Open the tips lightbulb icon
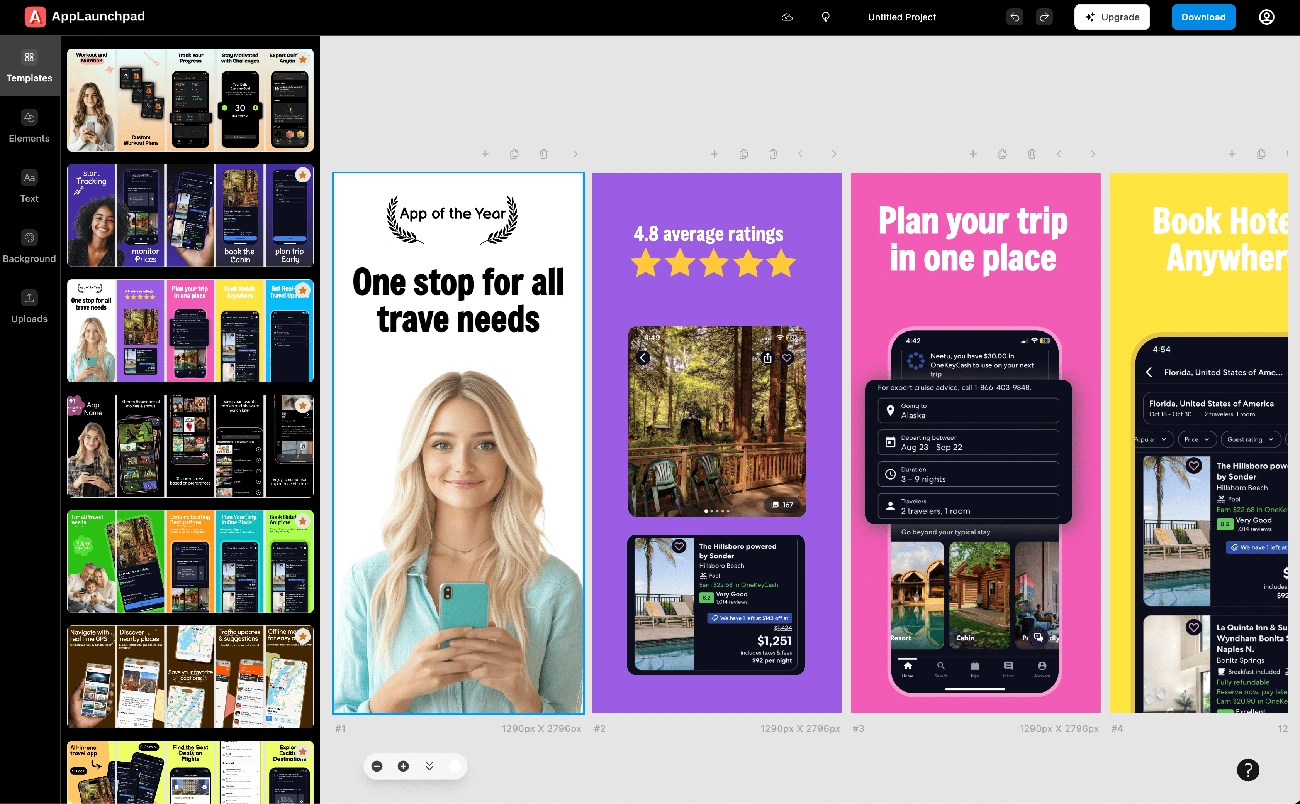1300x804 pixels. click(x=824, y=17)
